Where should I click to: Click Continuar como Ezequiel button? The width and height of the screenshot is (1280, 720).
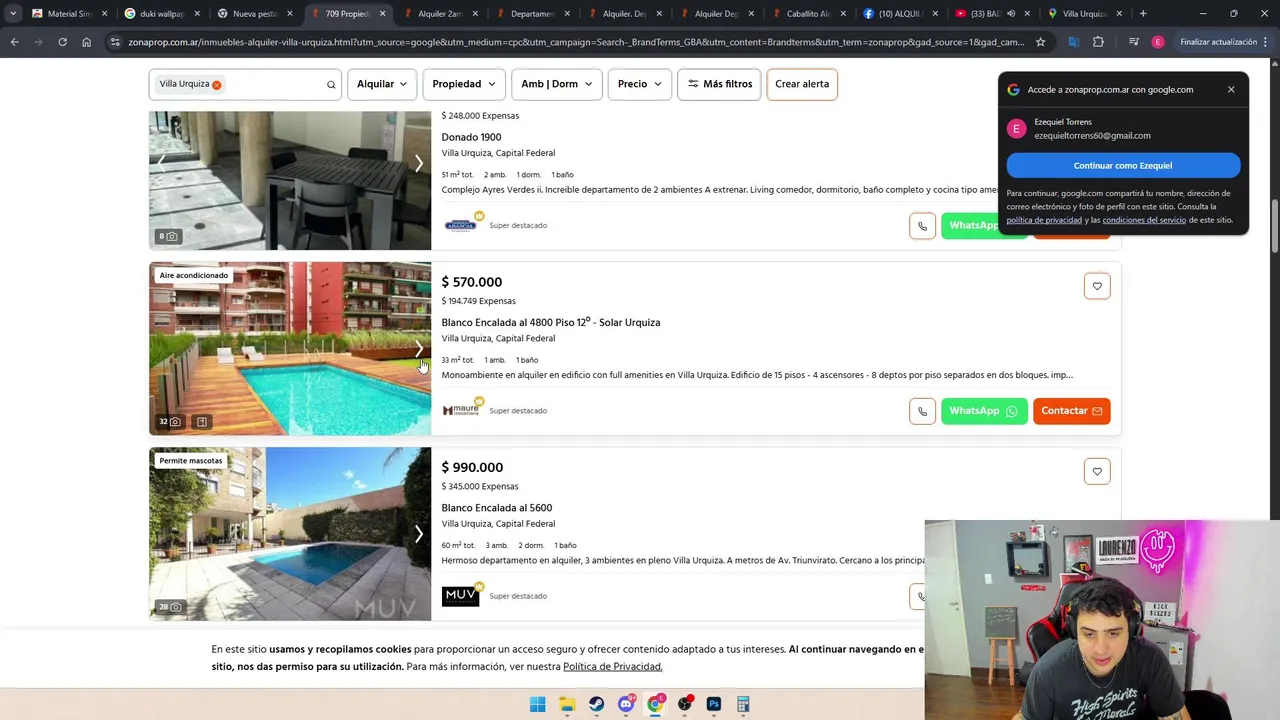tap(1123, 165)
